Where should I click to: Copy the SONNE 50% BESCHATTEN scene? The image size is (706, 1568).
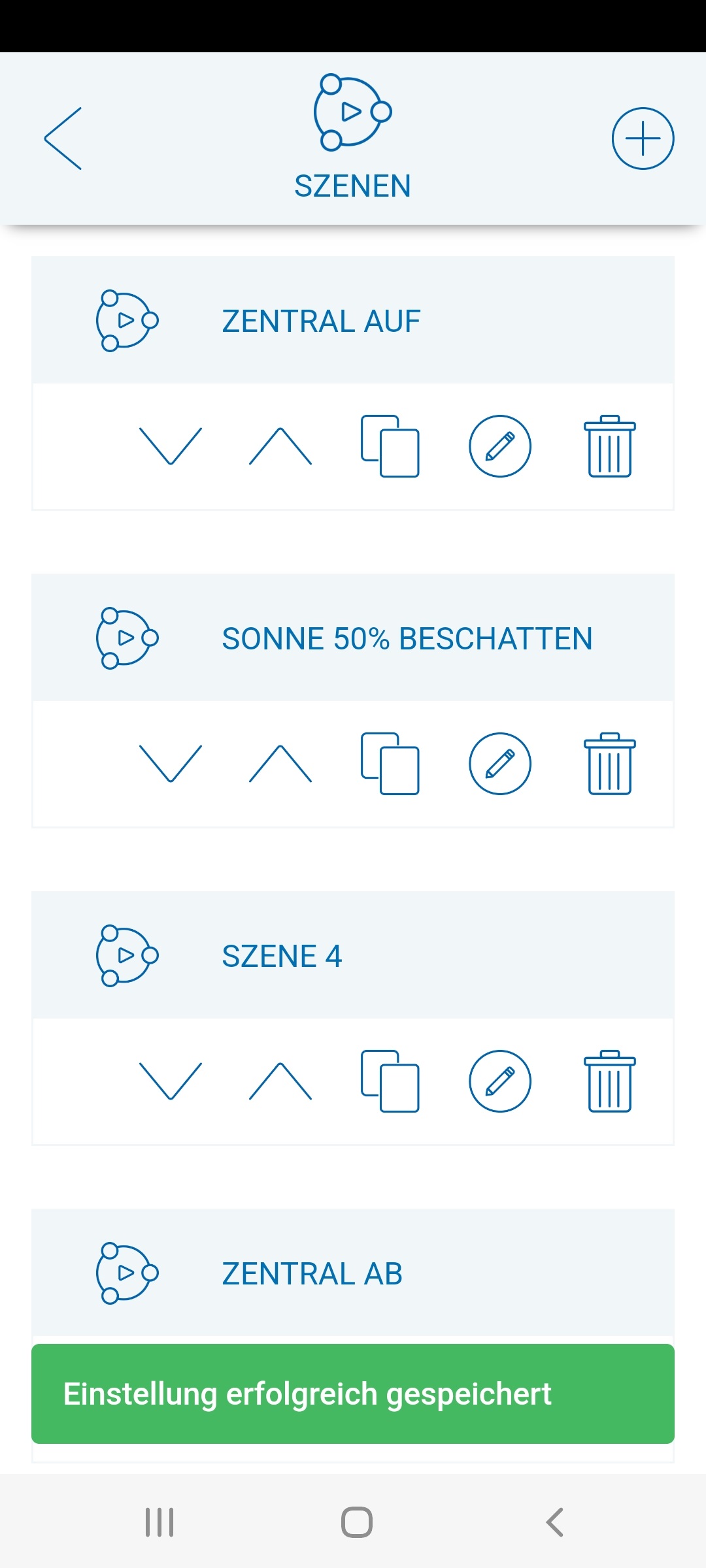point(390,764)
